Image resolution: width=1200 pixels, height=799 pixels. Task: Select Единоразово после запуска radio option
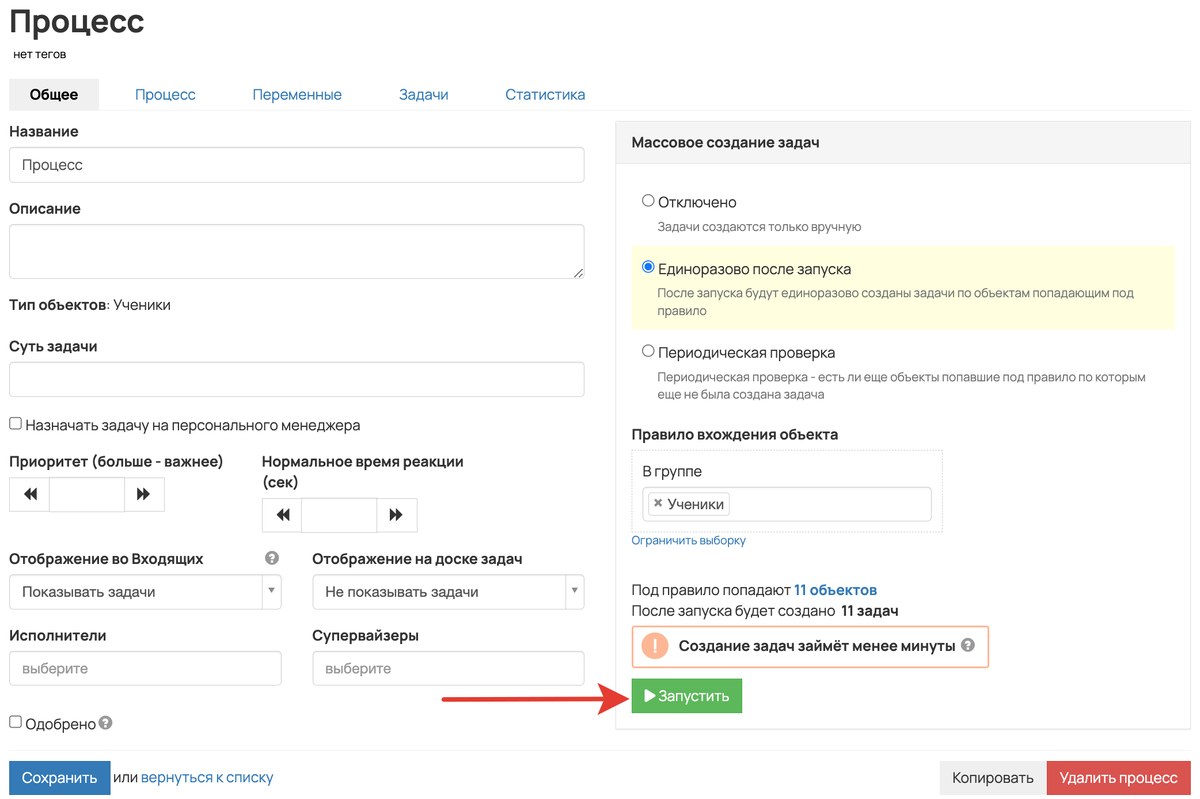coord(648,268)
